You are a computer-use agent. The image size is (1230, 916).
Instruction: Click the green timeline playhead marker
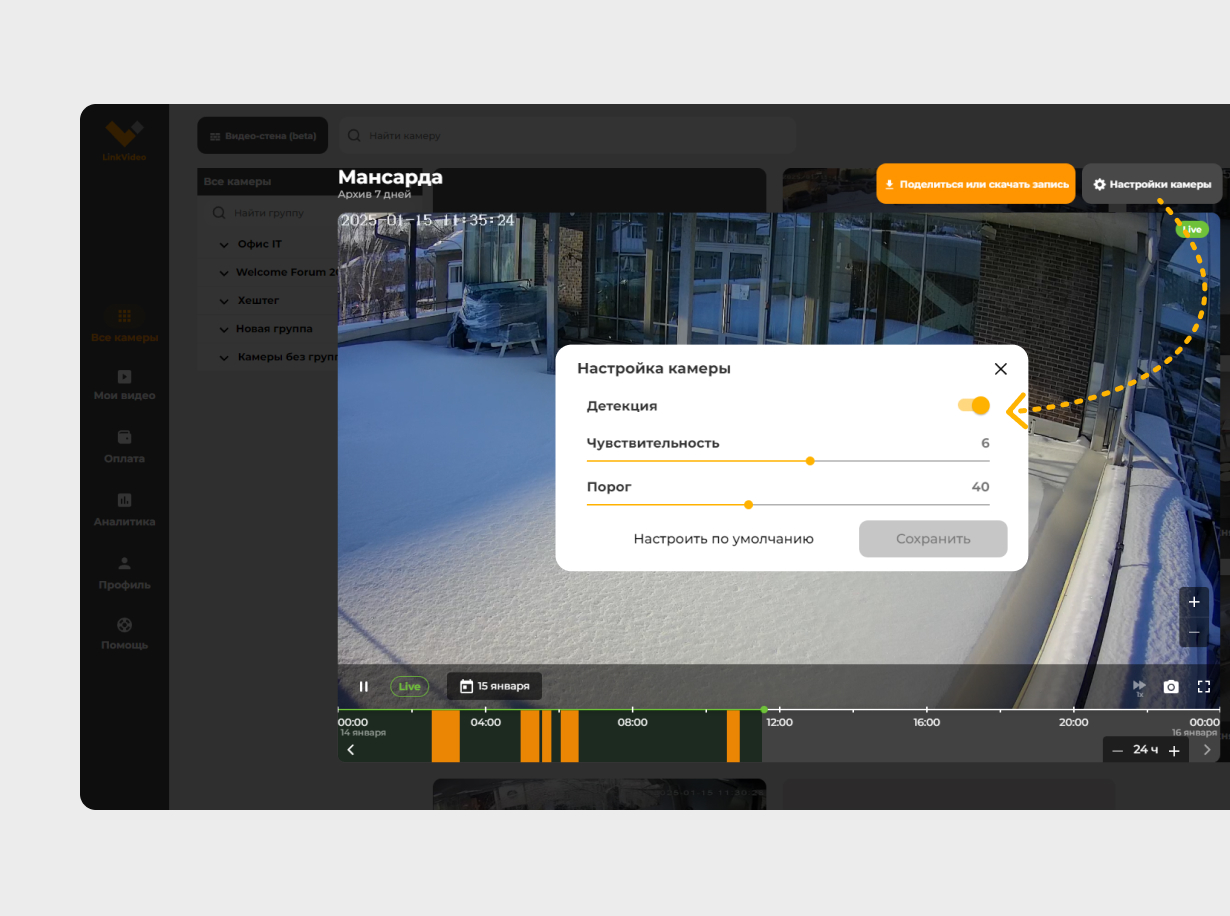(764, 710)
